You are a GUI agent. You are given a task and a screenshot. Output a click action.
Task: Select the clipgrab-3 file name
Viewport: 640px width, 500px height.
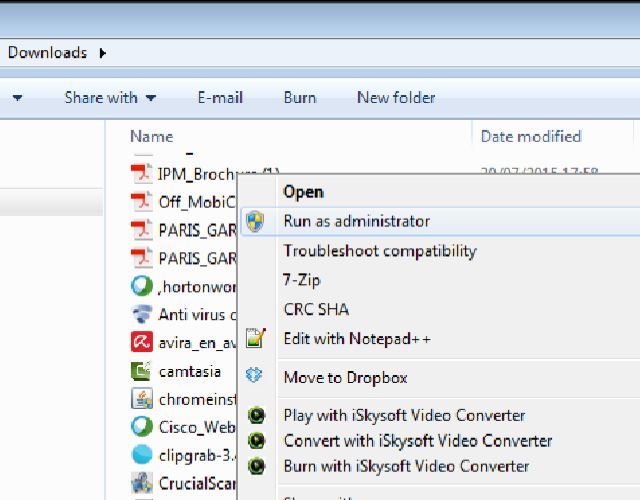pos(197,455)
